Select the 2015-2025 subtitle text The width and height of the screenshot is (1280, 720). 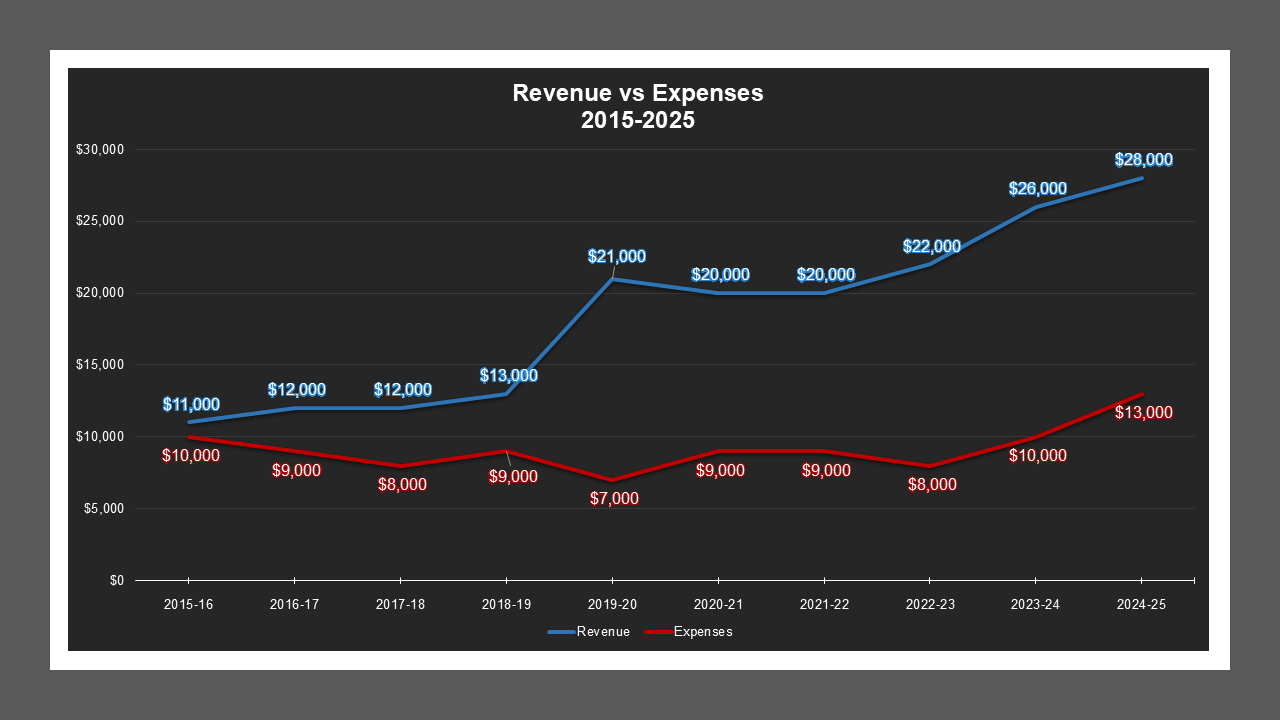(637, 118)
